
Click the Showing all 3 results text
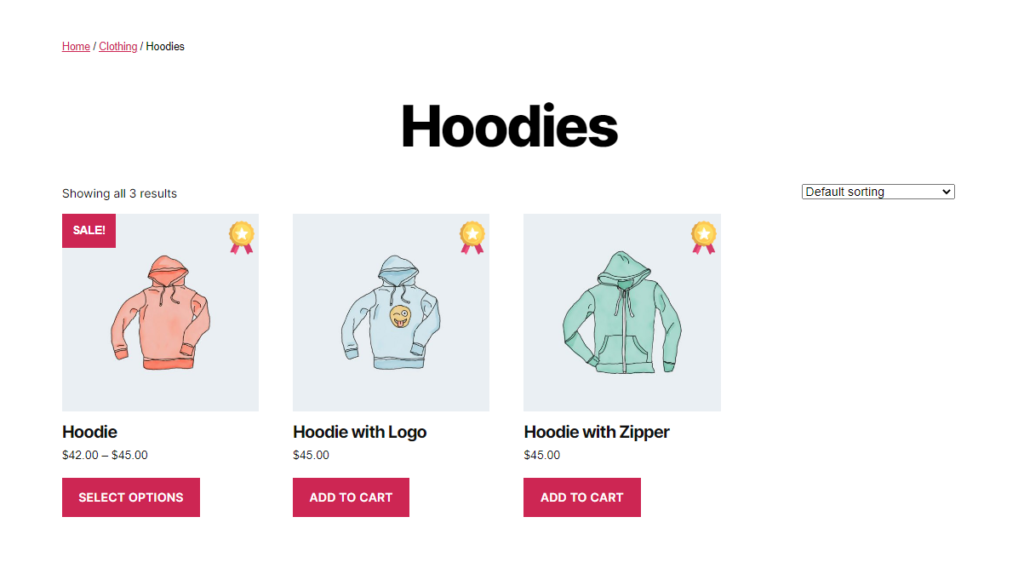point(120,193)
